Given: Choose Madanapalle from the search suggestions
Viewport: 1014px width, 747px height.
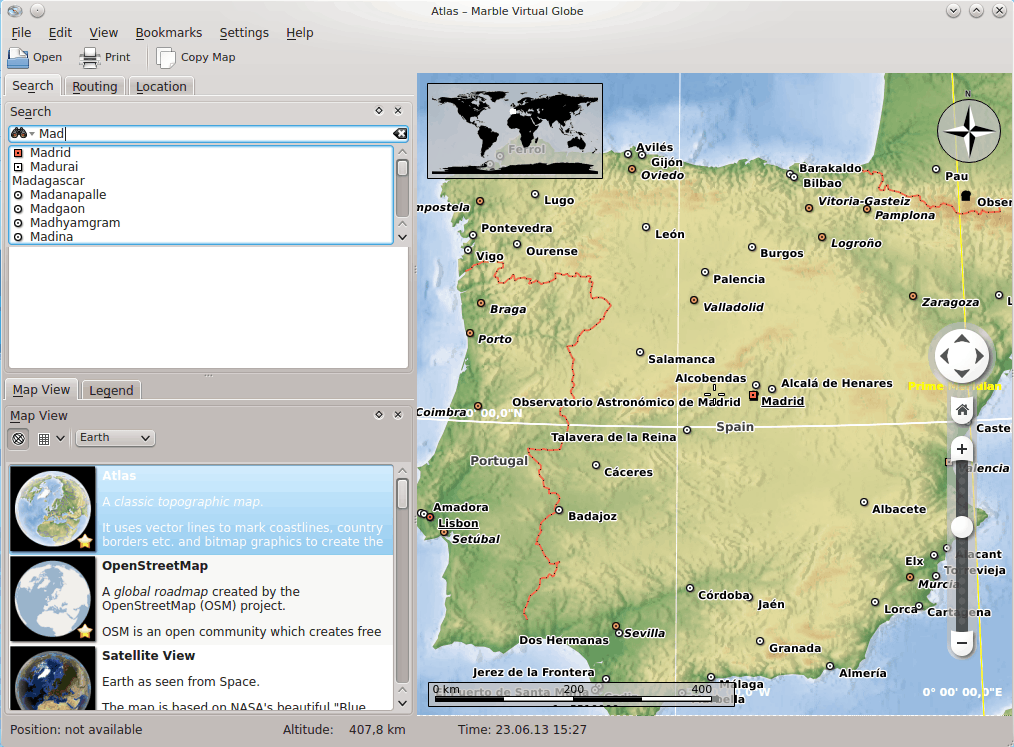Looking at the screenshot, I should tap(200, 195).
